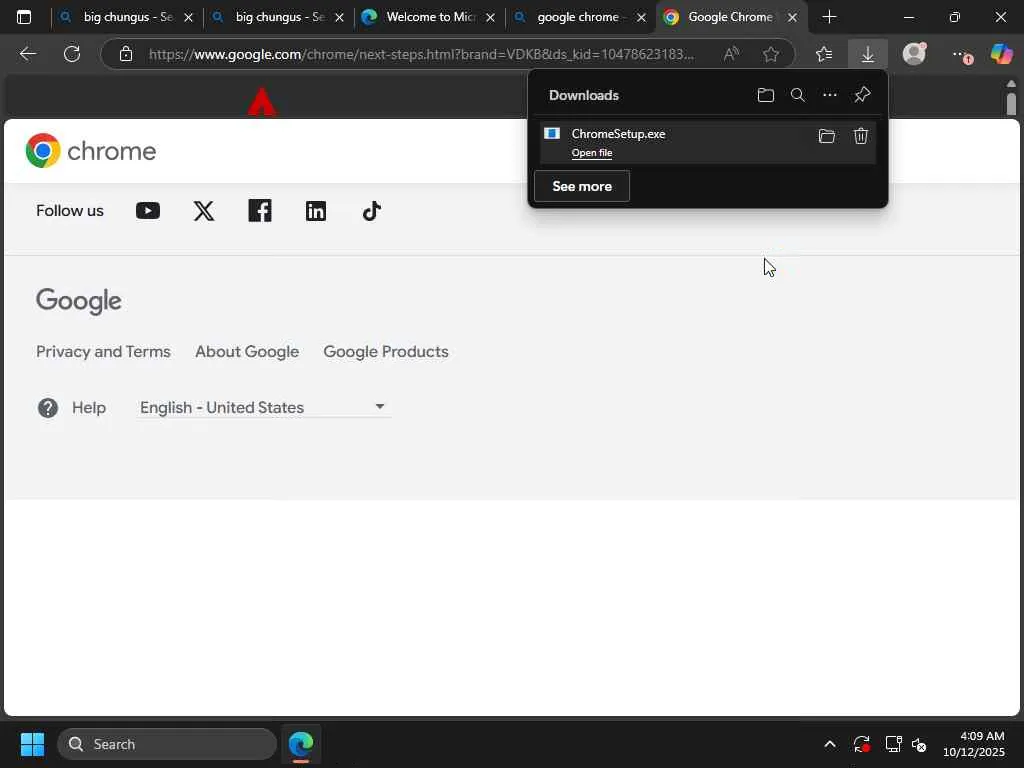This screenshot has width=1024, height=768.
Task: Open Chrome's LinkedIn page icon
Action: (316, 211)
